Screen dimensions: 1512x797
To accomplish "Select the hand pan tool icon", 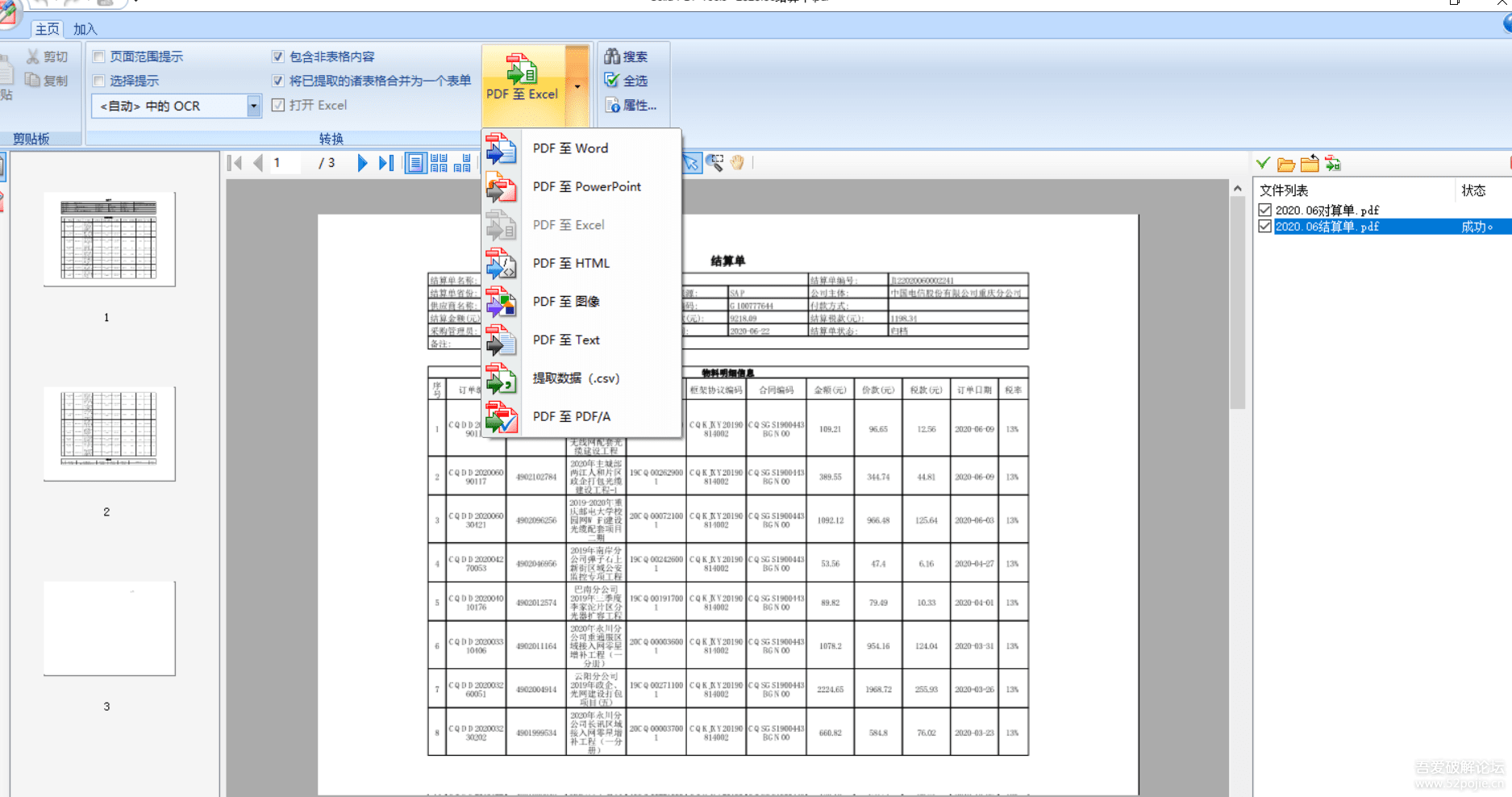I will [x=736, y=162].
